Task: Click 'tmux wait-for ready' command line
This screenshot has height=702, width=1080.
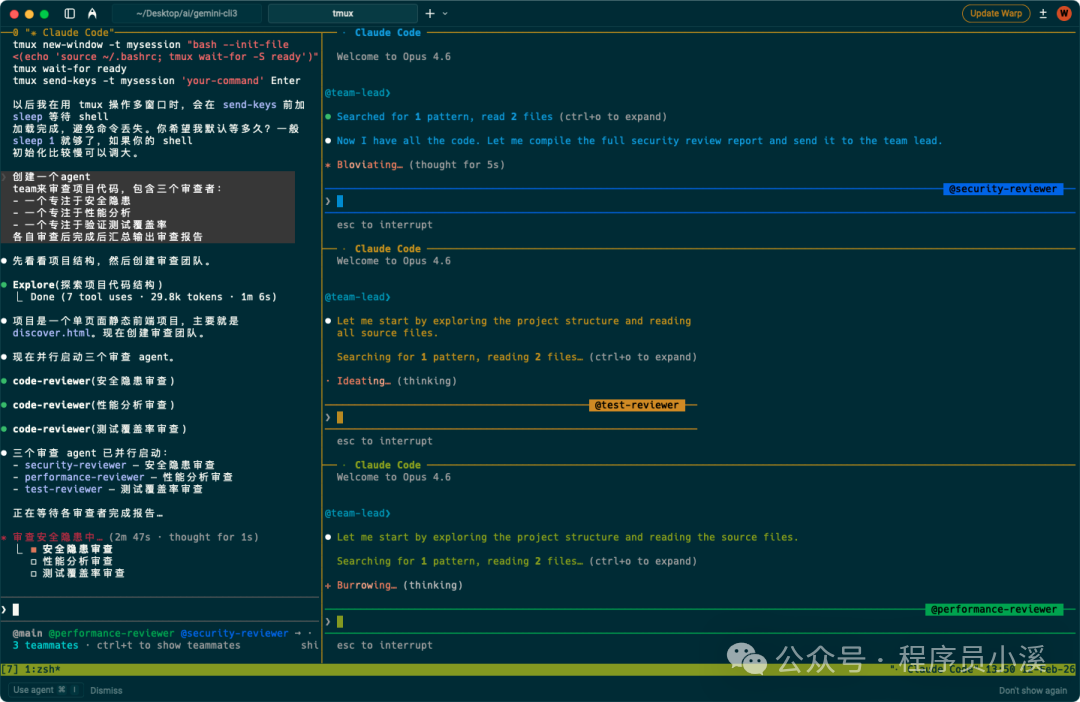Action: click(x=70, y=69)
